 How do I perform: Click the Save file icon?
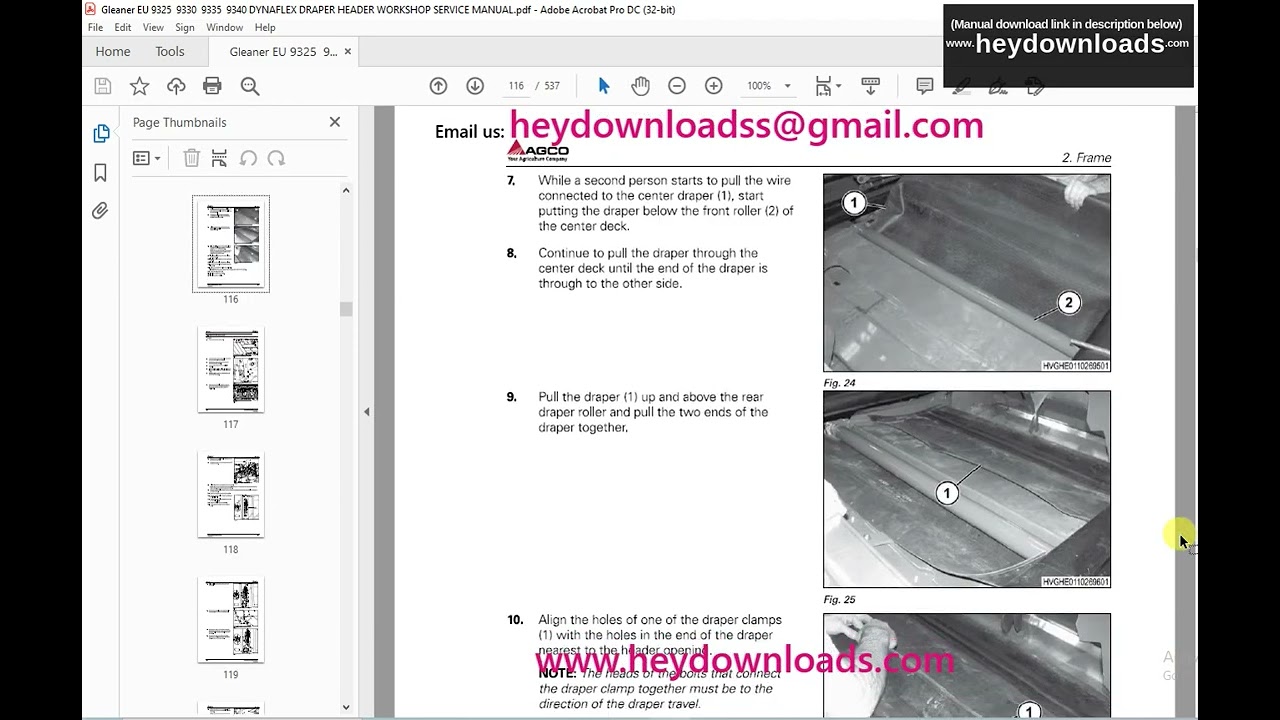point(102,86)
